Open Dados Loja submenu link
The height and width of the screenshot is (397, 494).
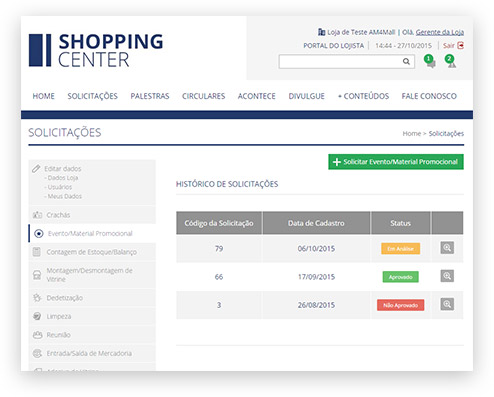[x=63, y=178]
